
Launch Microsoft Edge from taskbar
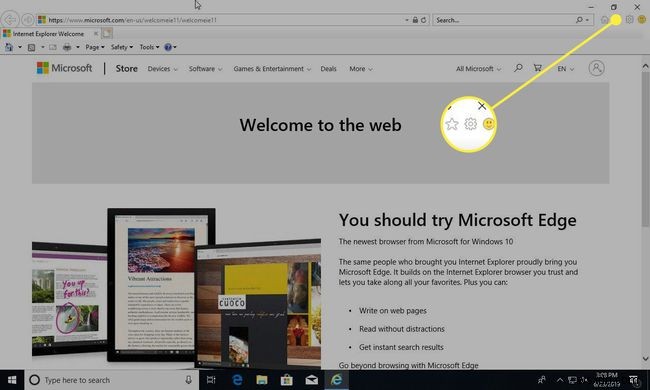pyautogui.click(x=237, y=380)
